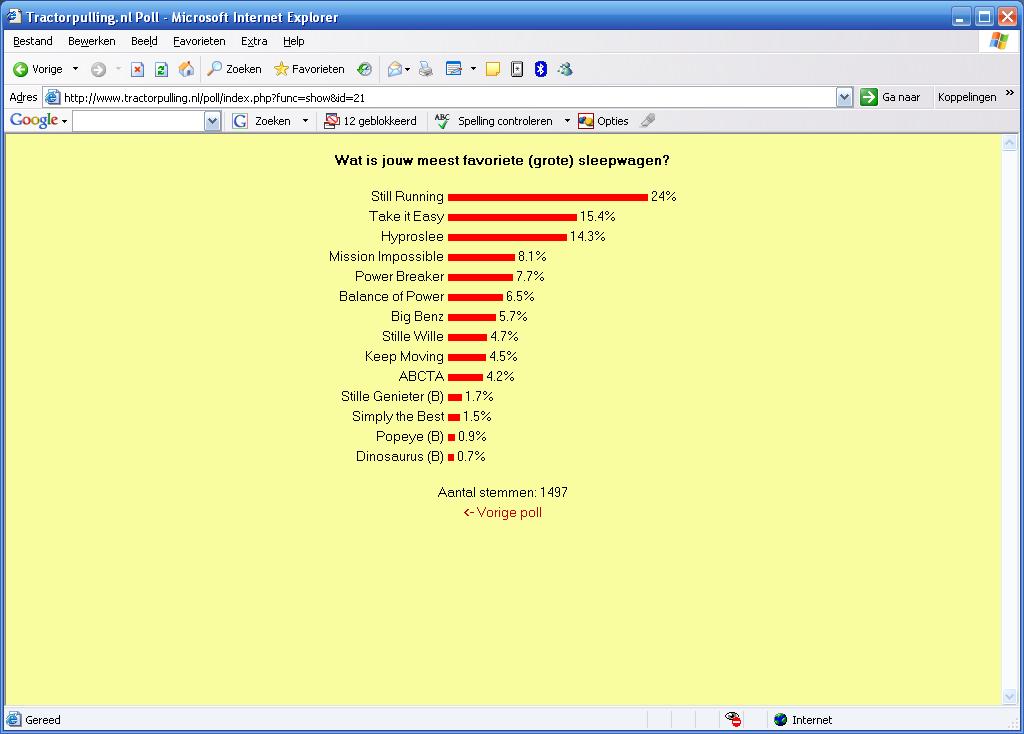Click the Dinosaurus (B) poll label
The height and width of the screenshot is (734, 1024).
coord(400,456)
